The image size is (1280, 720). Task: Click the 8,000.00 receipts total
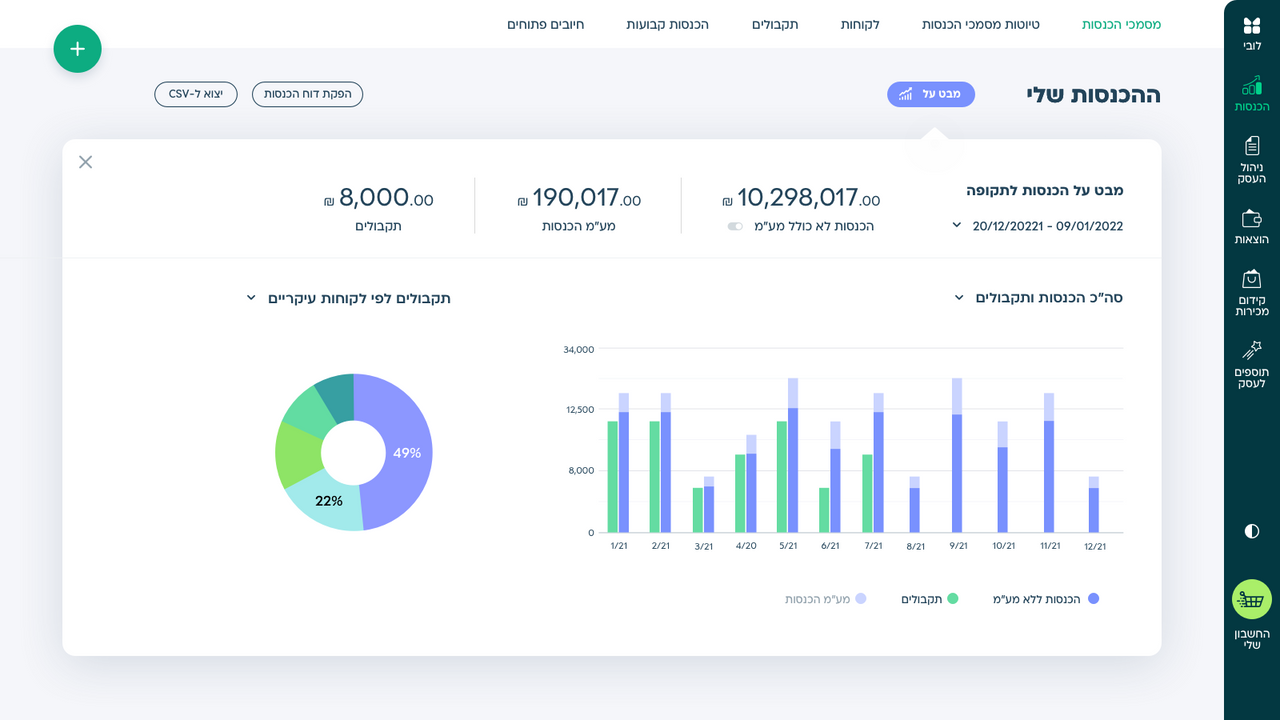tap(379, 198)
